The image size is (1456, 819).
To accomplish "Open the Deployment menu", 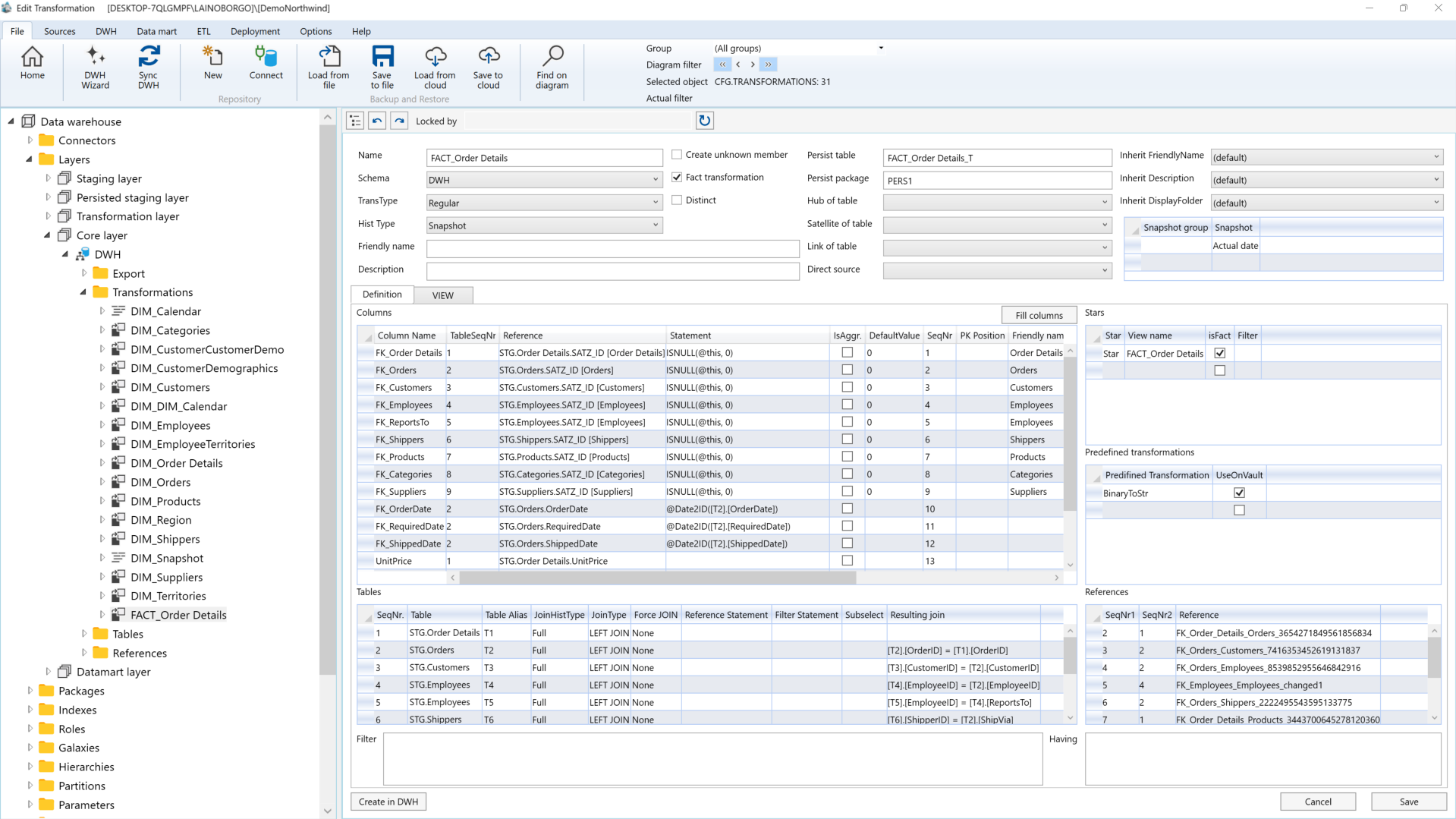I will (x=255, y=31).
